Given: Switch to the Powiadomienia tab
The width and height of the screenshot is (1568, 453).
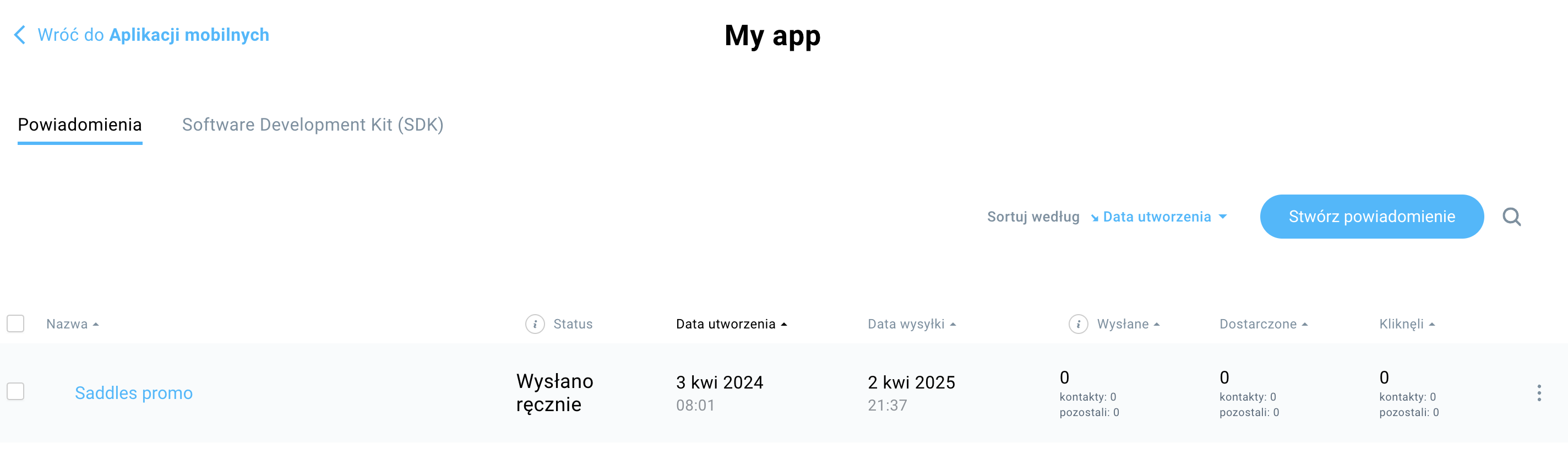Looking at the screenshot, I should point(80,125).
